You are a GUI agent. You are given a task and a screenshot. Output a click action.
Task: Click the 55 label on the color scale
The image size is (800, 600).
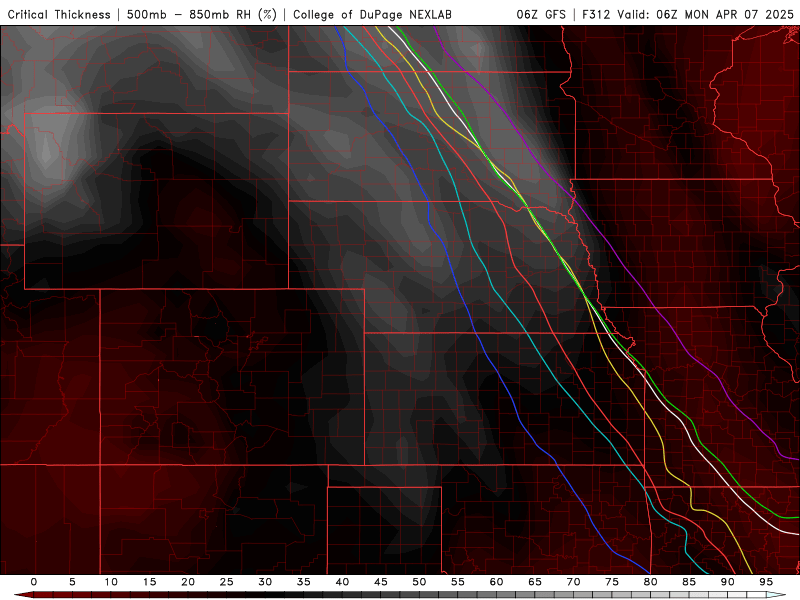458,582
